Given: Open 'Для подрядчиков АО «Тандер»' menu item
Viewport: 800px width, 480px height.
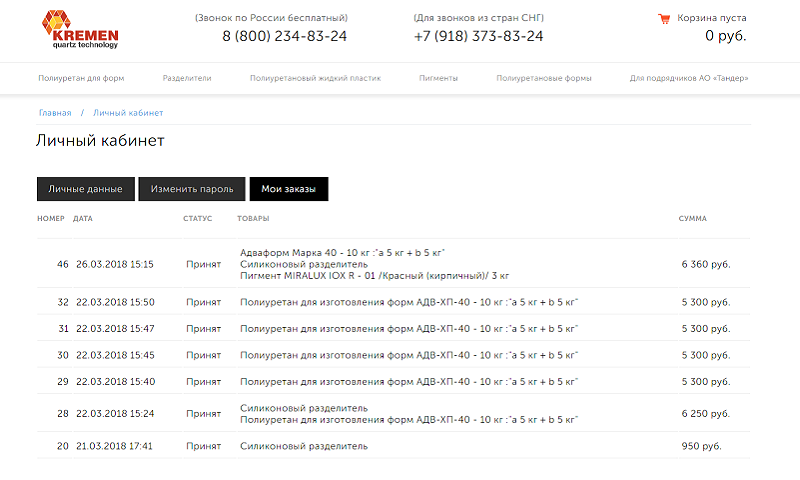Looking at the screenshot, I should click(689, 78).
